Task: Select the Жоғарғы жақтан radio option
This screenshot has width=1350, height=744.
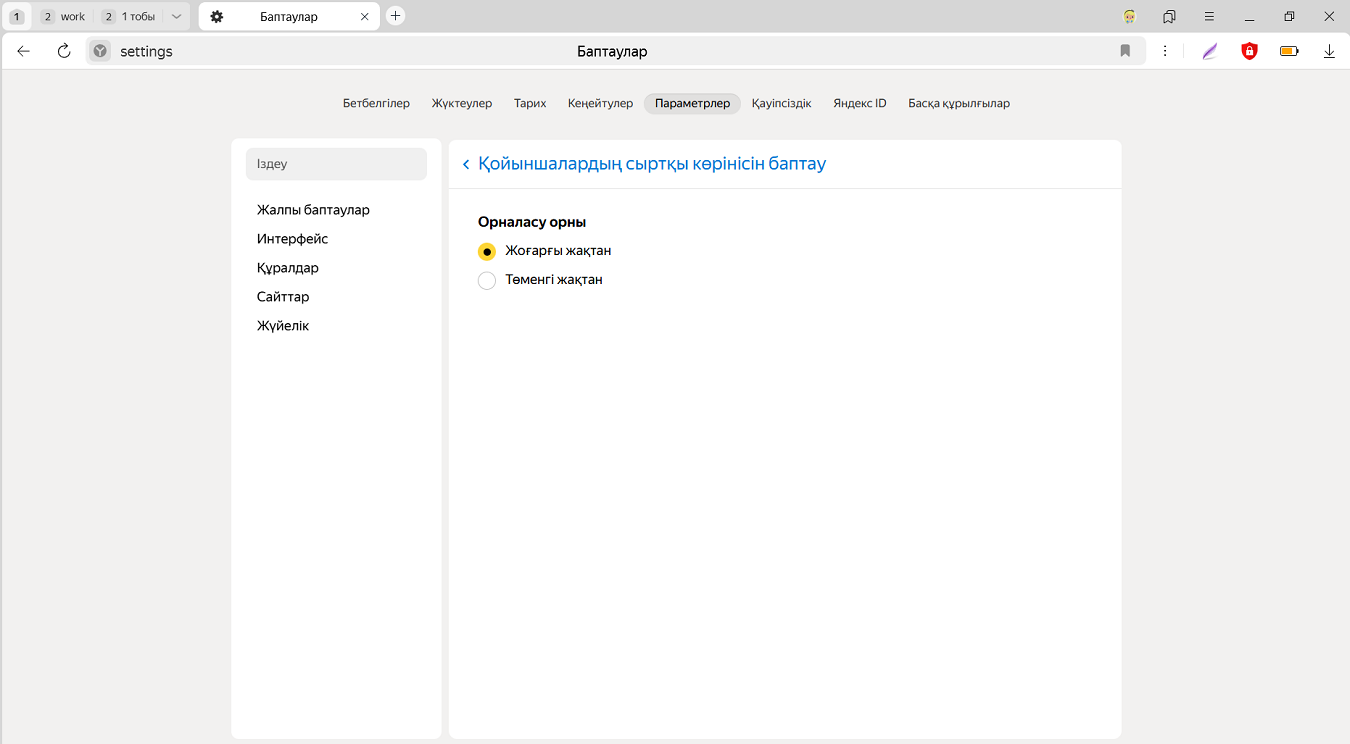Action: click(x=487, y=251)
